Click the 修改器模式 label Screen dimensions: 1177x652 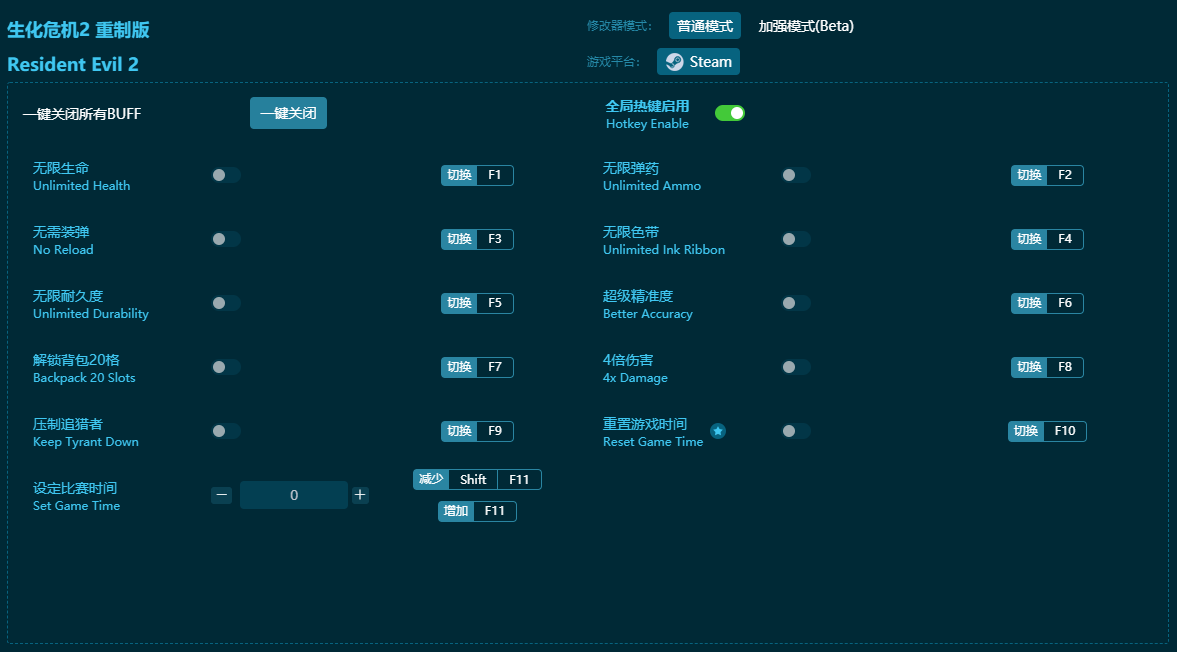coord(619,26)
